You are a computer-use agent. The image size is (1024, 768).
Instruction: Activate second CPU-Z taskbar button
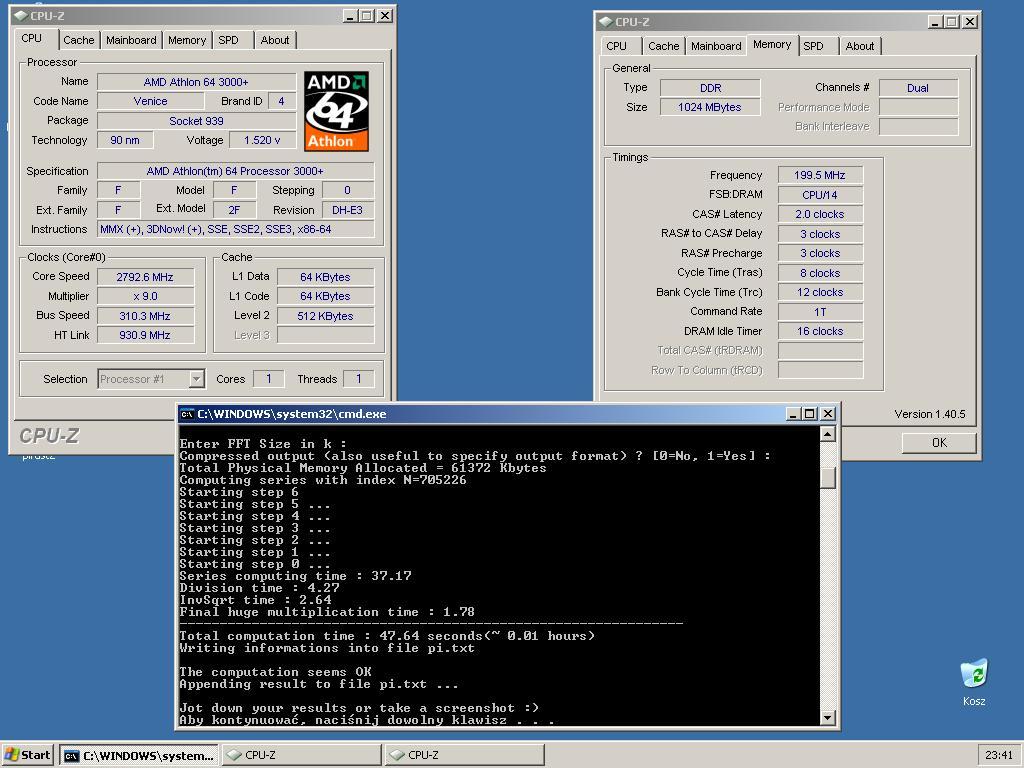pyautogui.click(x=464, y=756)
